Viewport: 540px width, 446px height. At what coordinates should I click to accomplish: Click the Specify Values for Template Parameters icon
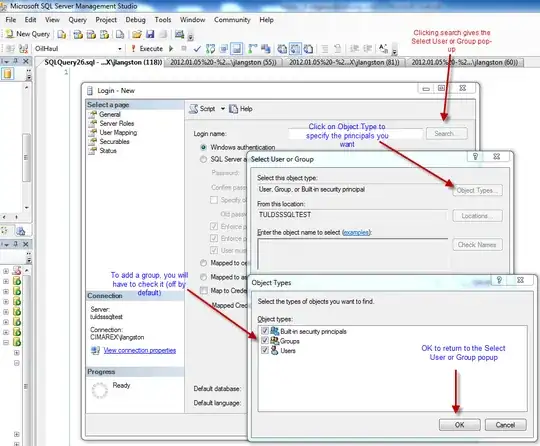point(383,49)
